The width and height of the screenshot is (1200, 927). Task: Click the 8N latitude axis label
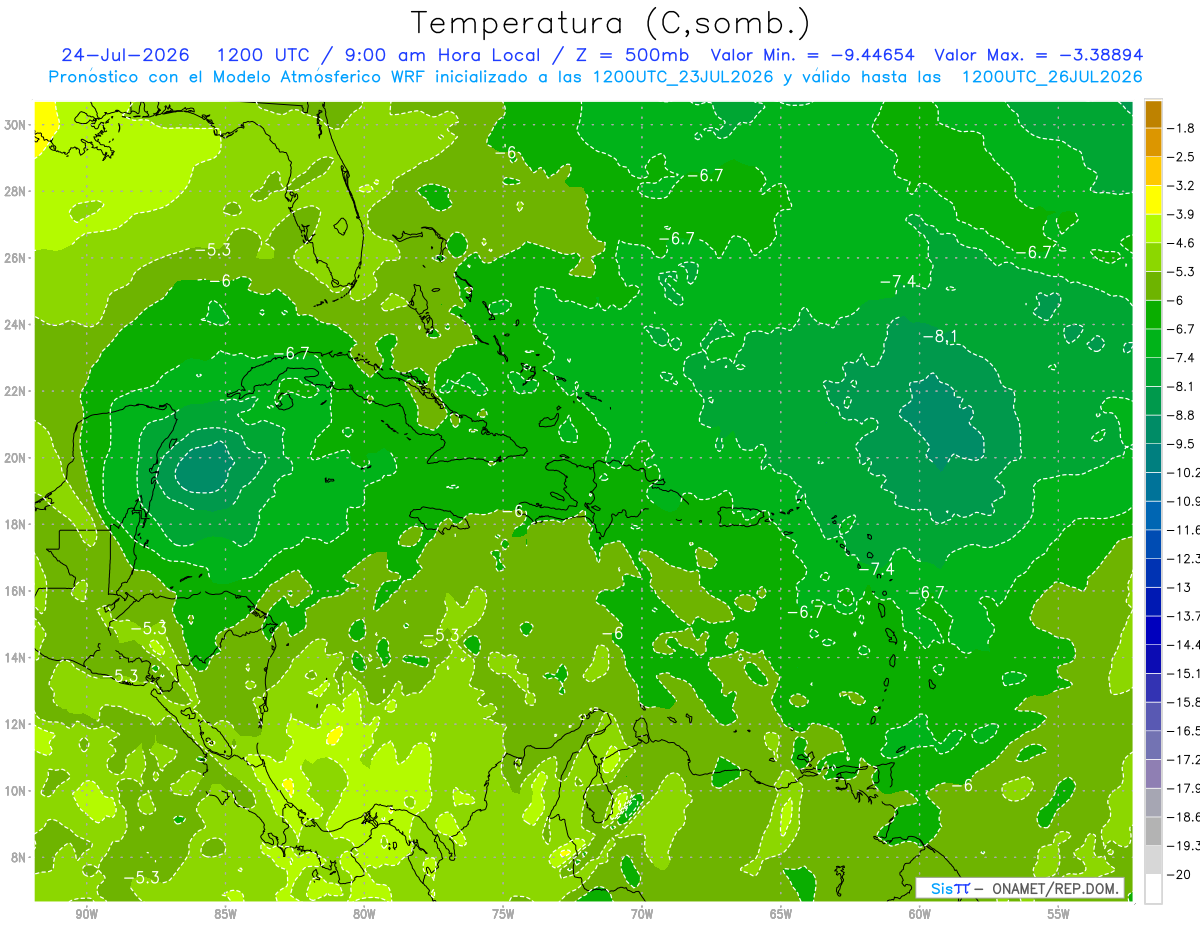[x=20, y=857]
